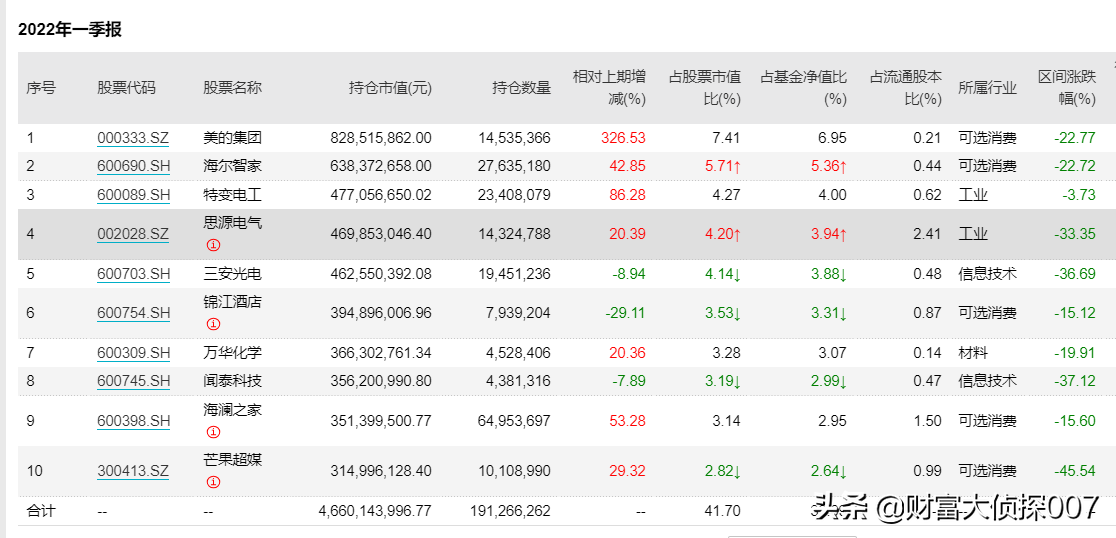Click the 相对上期增减(%) column header

tap(609, 88)
